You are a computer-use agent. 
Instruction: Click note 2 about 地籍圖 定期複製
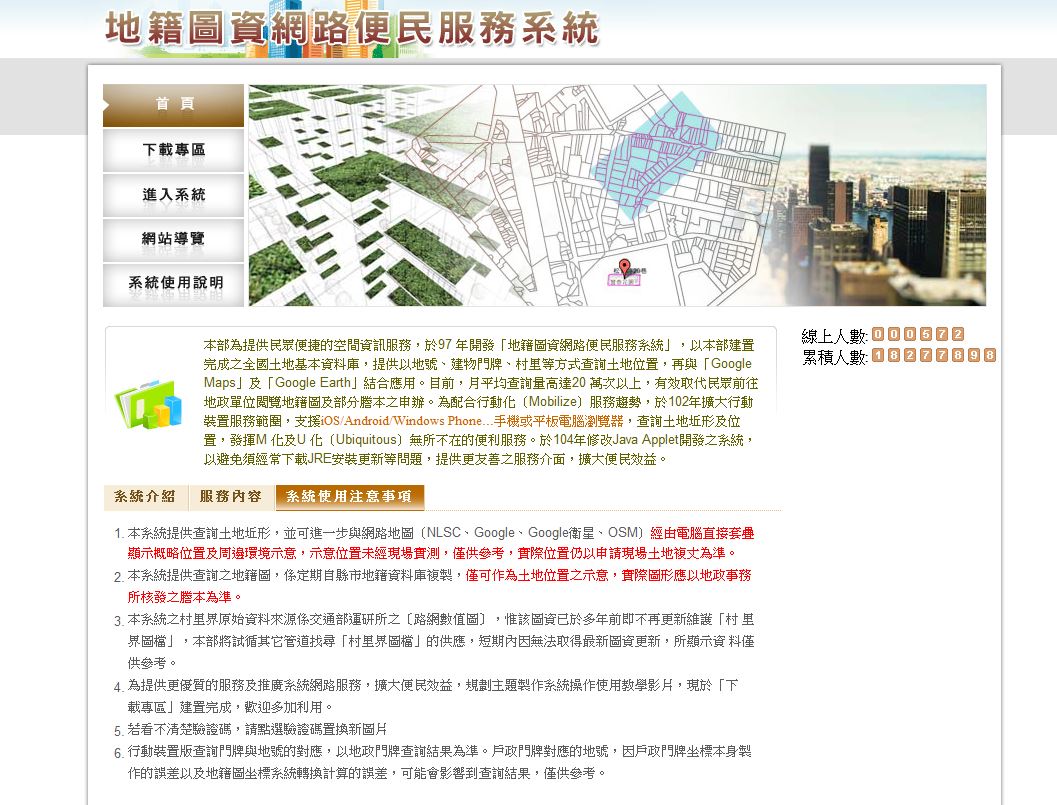440,586
